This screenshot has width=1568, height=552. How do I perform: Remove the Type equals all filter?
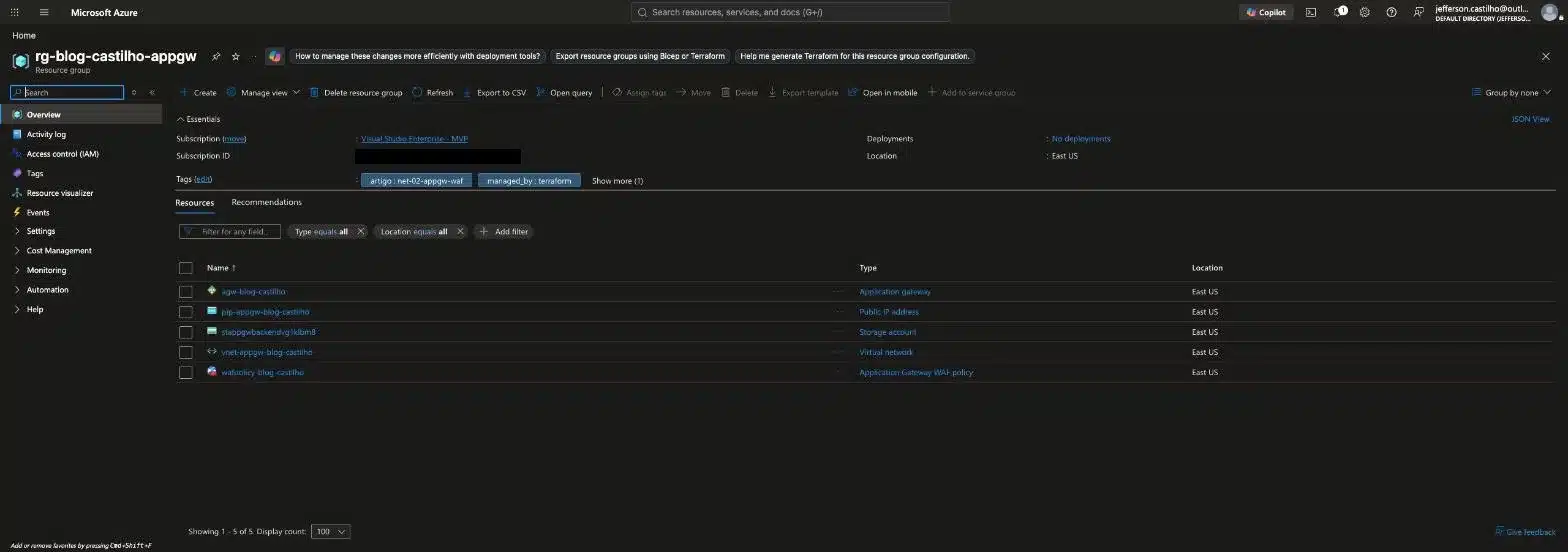(361, 231)
